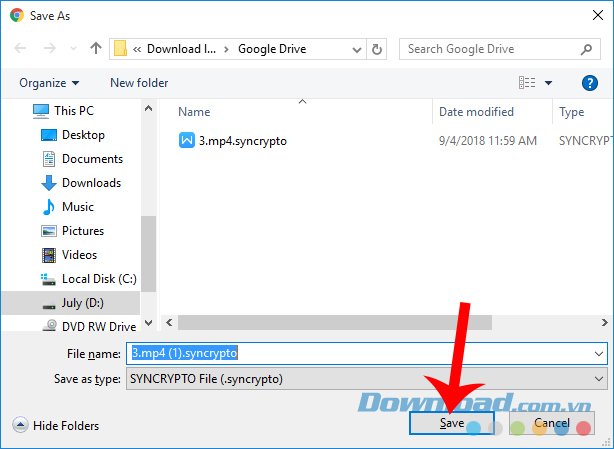Refresh the Google Drive folder

[x=377, y=49]
